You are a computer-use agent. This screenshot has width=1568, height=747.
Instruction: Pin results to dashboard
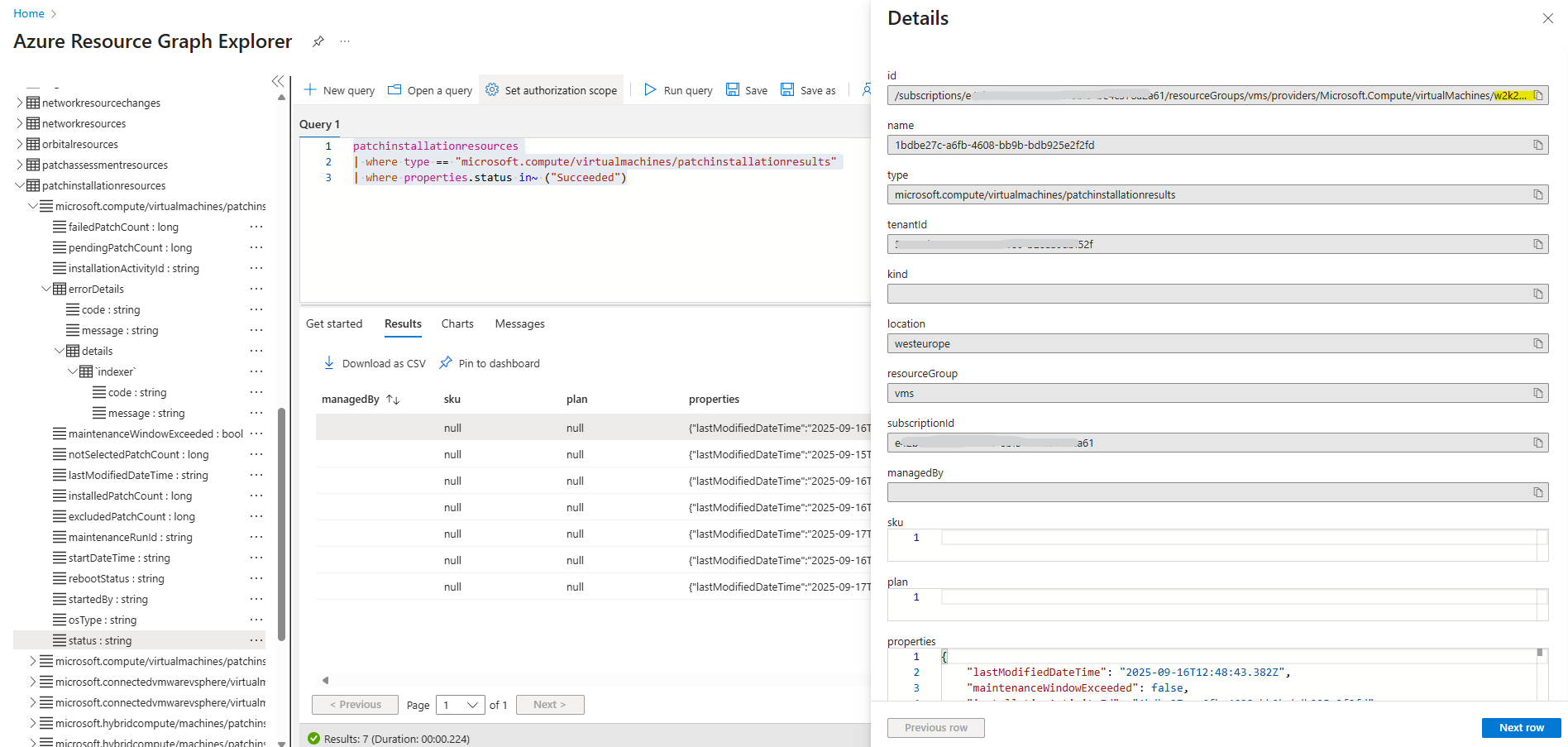[x=490, y=363]
